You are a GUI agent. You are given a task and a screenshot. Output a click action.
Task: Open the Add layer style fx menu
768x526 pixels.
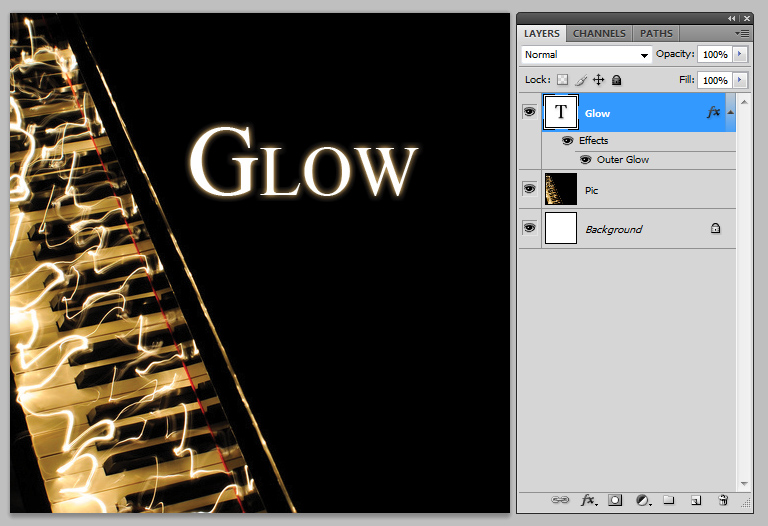pyautogui.click(x=589, y=499)
